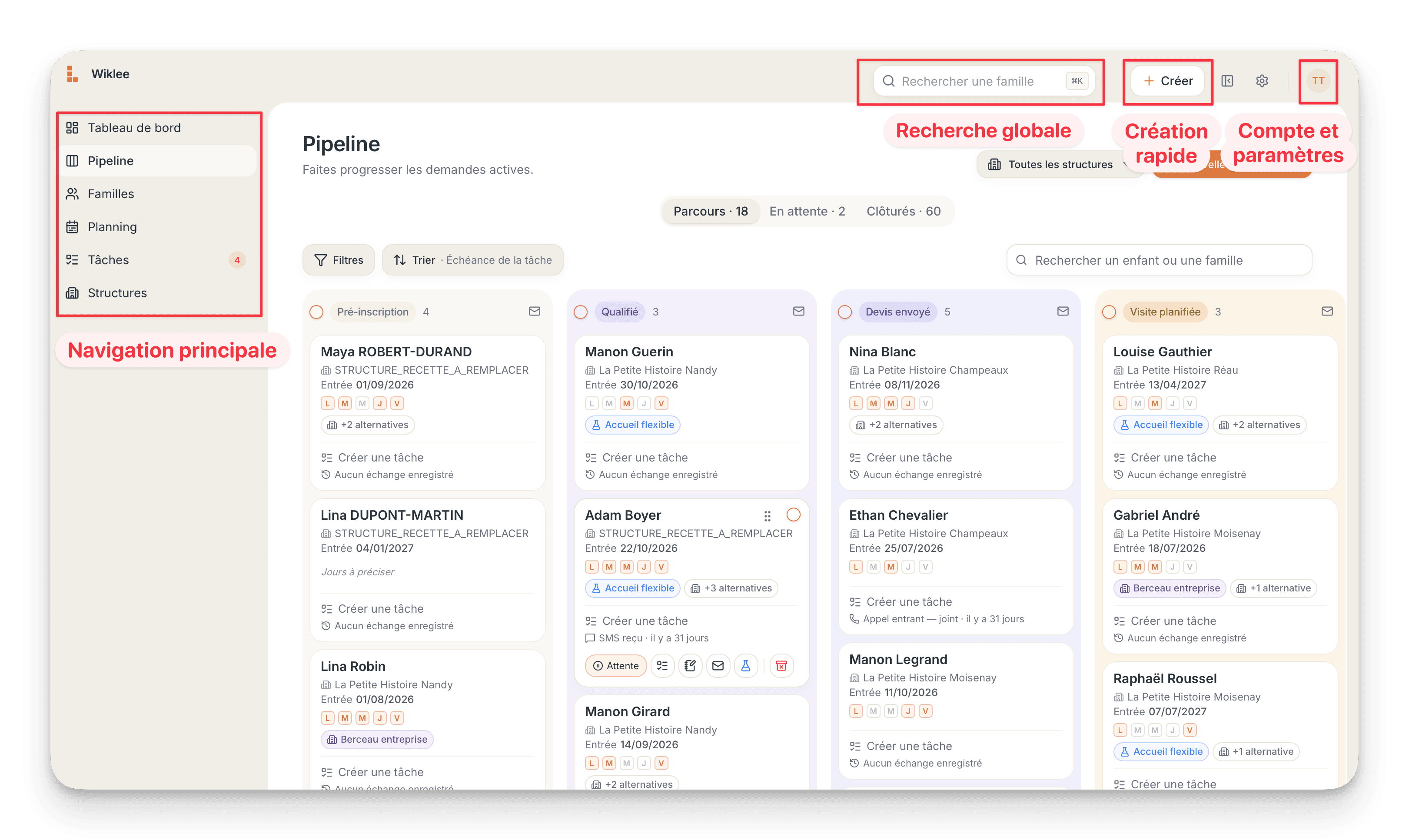Click Créer une tâche on Maya ROBERT-DURAND card
Image resolution: width=1409 pixels, height=840 pixels.
[372, 457]
